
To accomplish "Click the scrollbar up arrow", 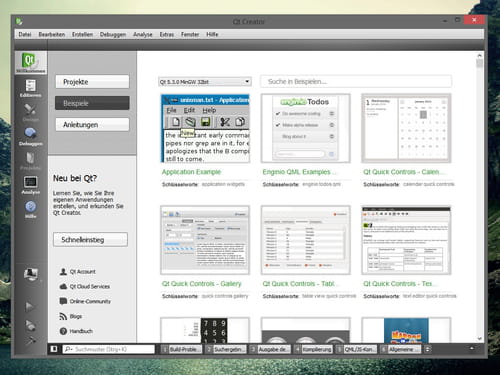I will tap(479, 56).
